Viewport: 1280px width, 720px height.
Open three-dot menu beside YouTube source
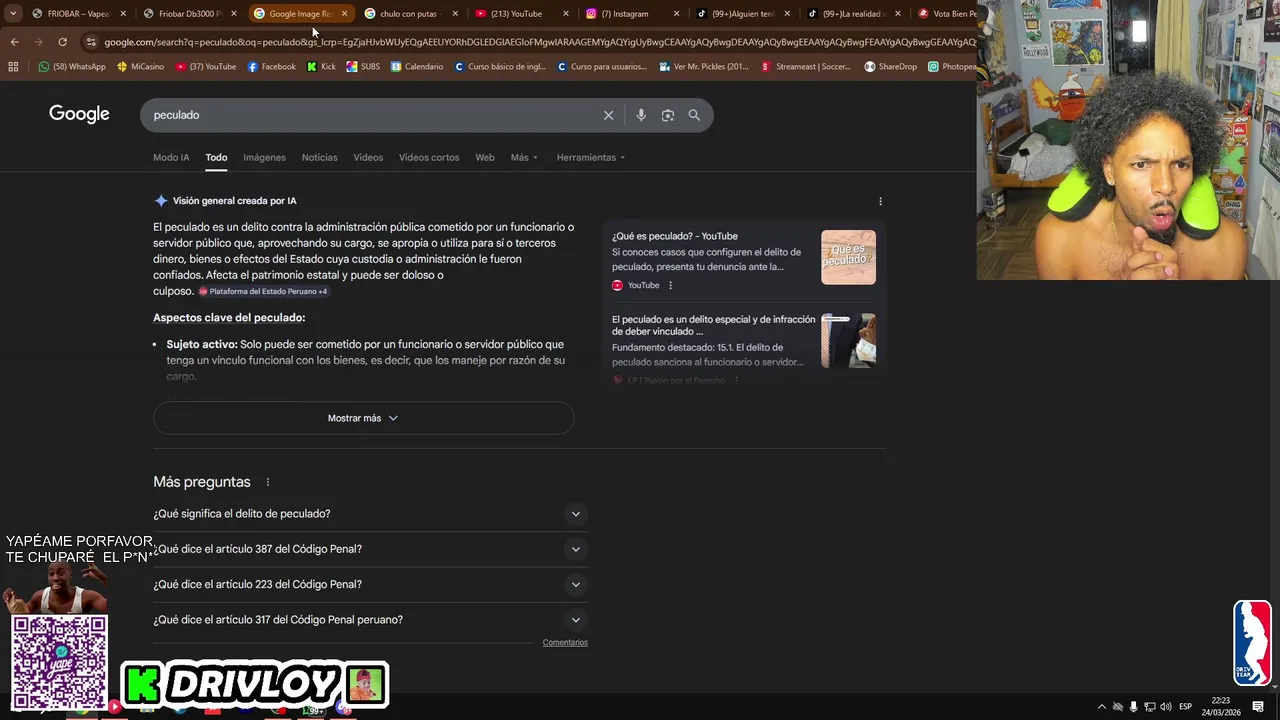click(670, 285)
